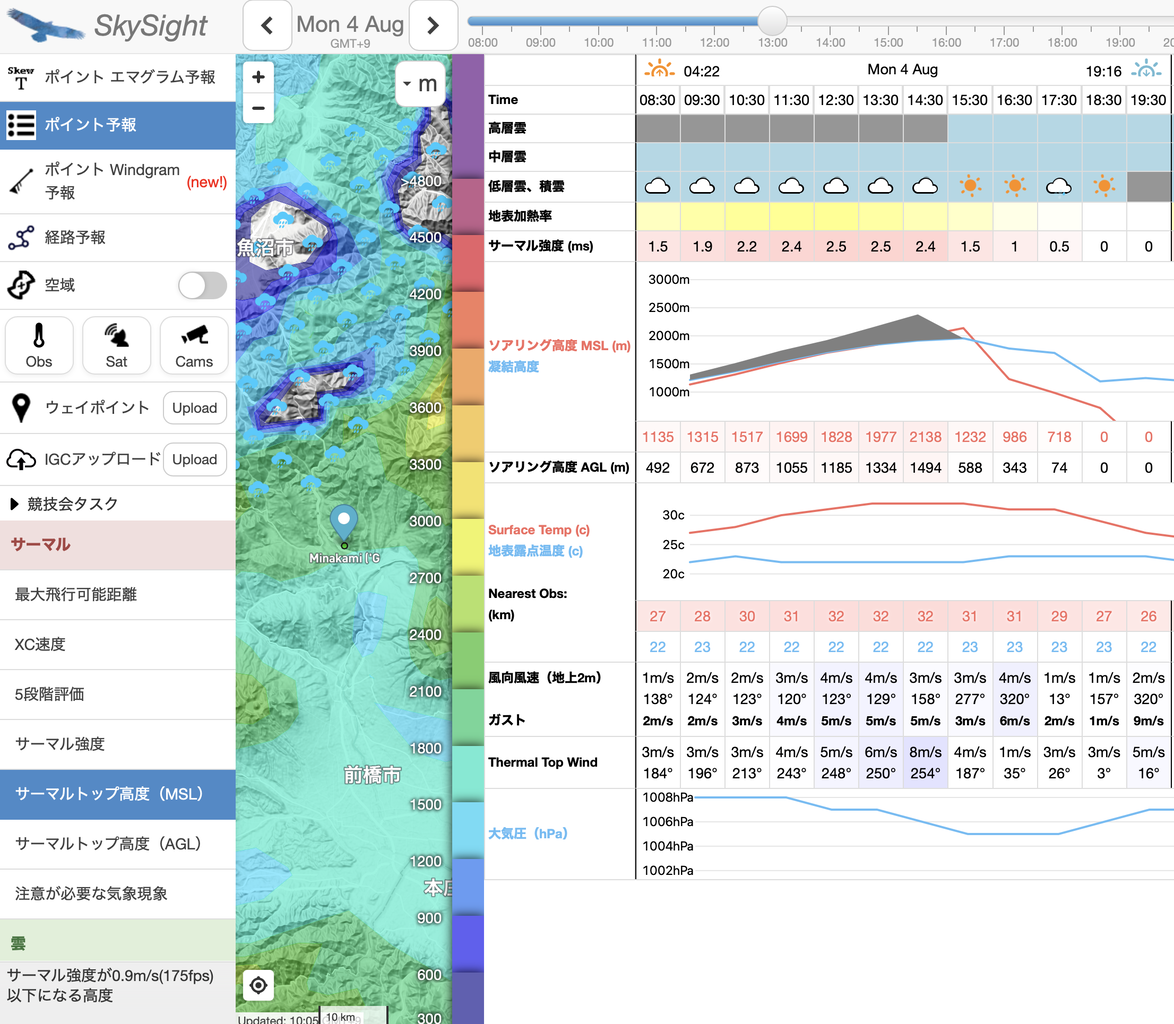
Task: Click soaring height MSL value 2138
Action: [x=925, y=437]
